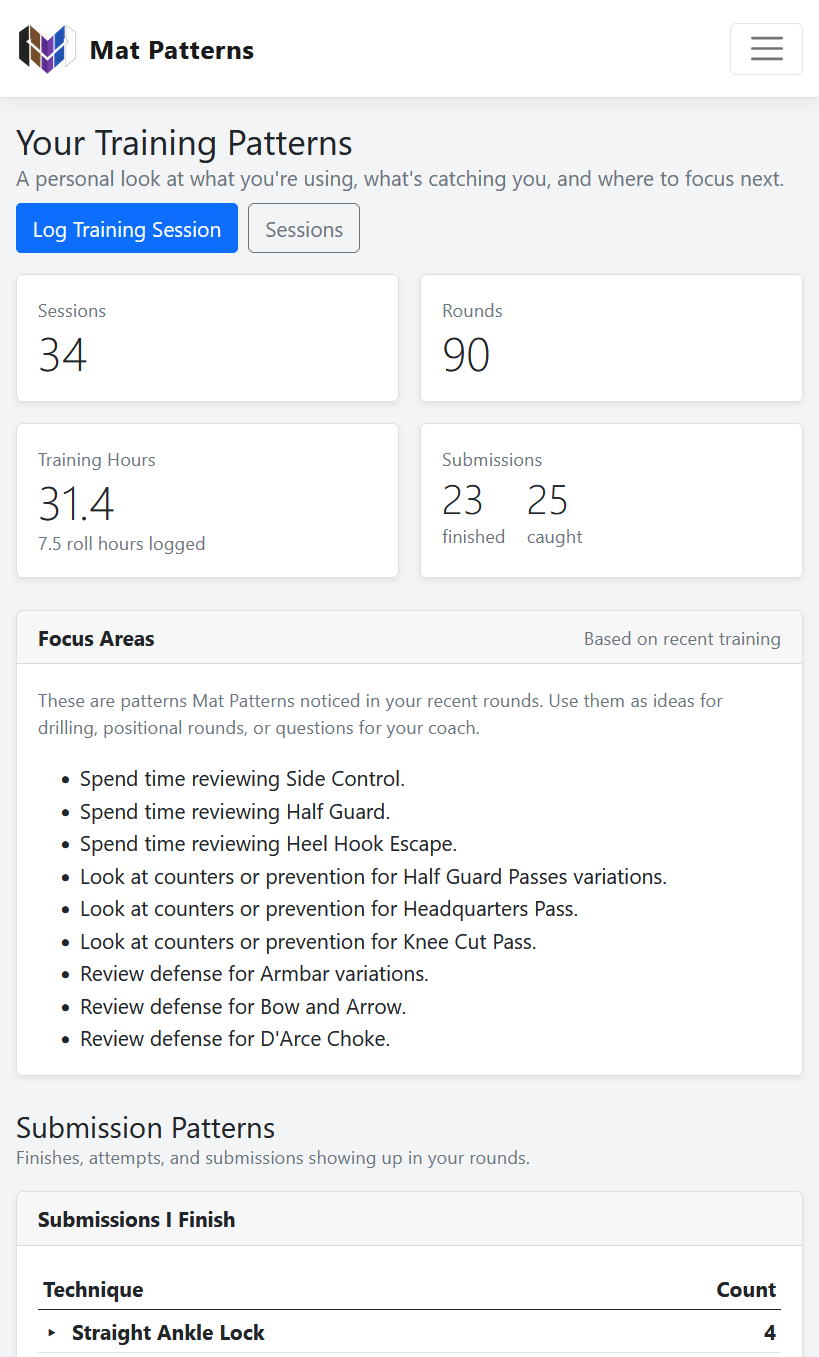The image size is (819, 1357).
Task: Click the Count column header
Action: point(746,1289)
